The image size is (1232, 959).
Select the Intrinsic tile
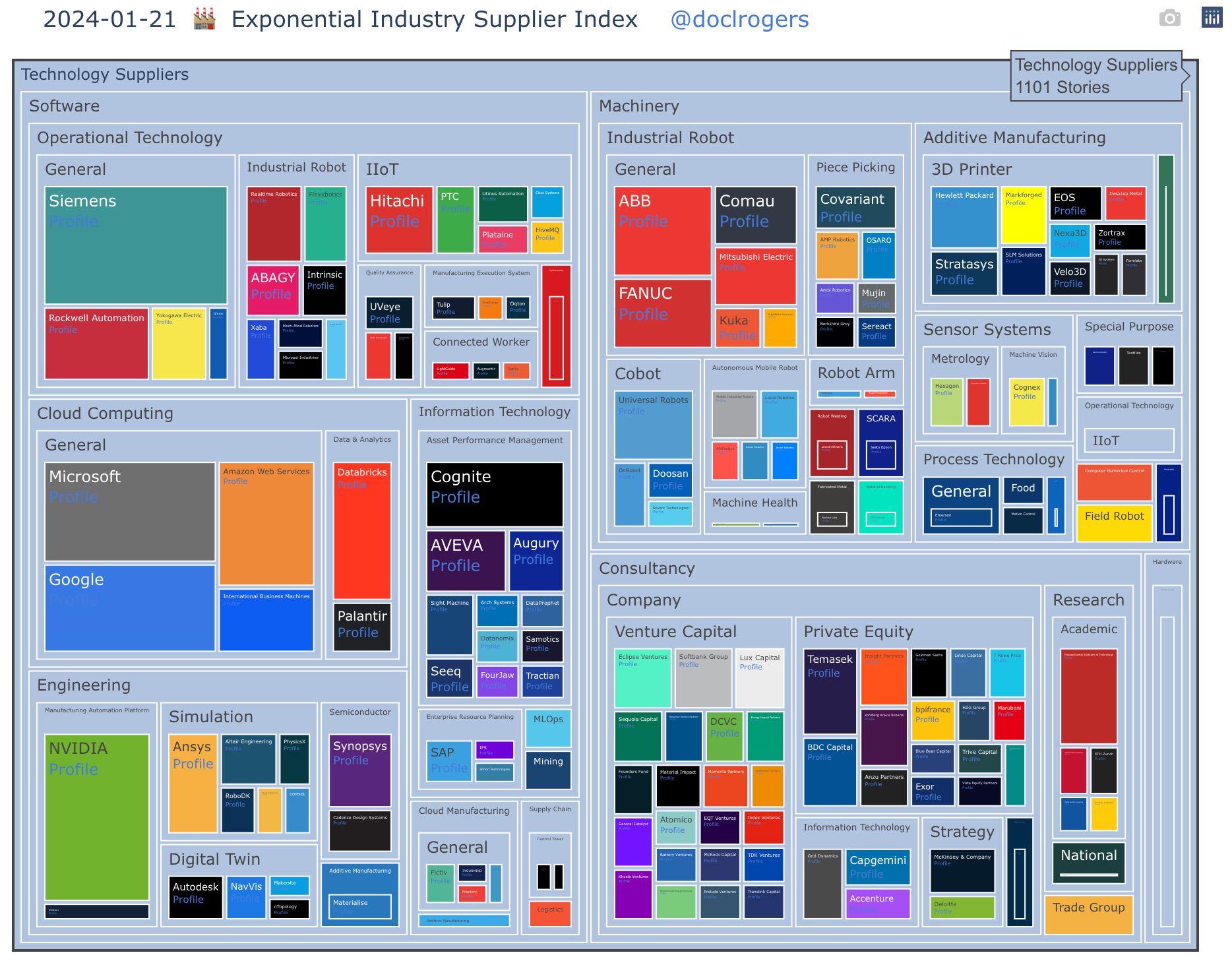click(324, 290)
